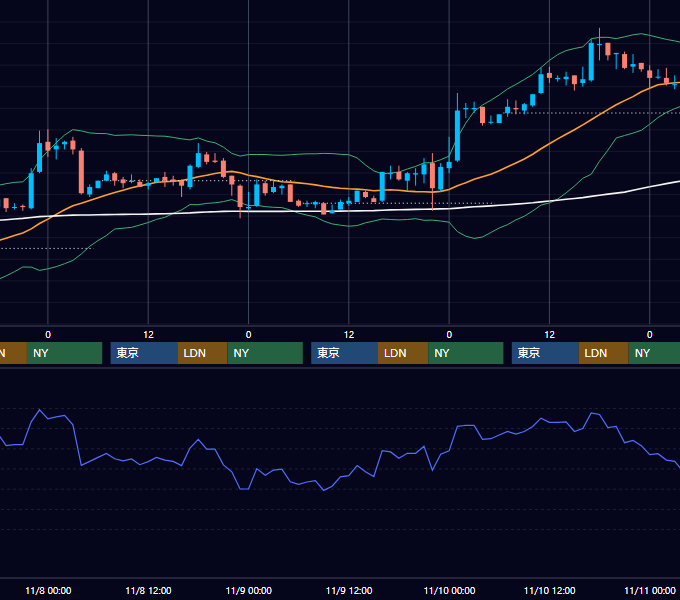Select the 11/11 00:00 date label

click(650, 590)
